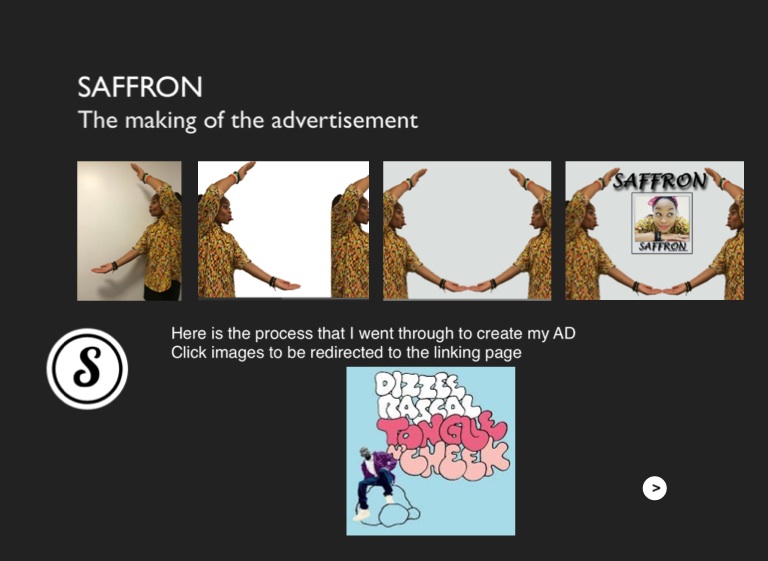This screenshot has width=768, height=561.
Task: Click the 'Here is the process' text line
Action: (x=373, y=333)
